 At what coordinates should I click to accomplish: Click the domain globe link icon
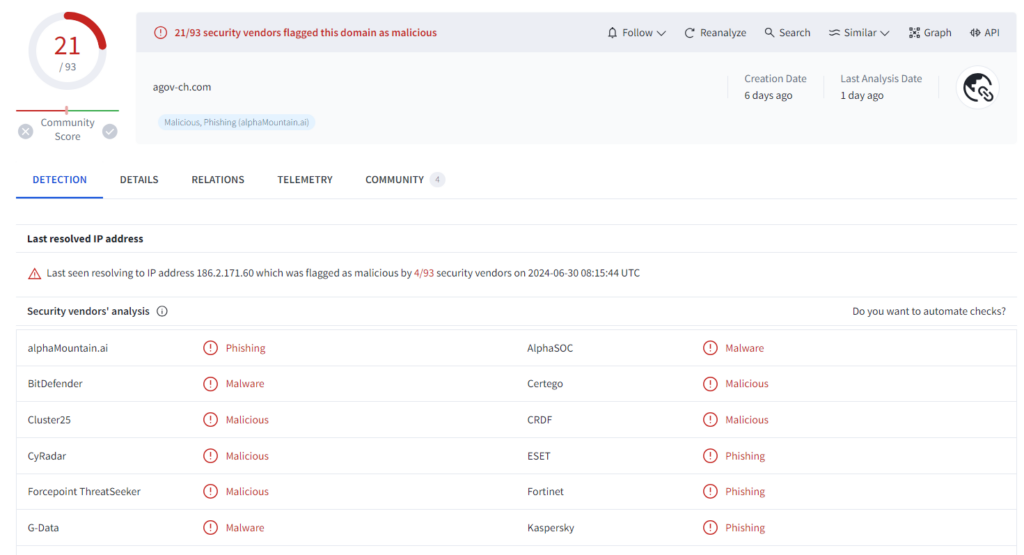point(977,88)
